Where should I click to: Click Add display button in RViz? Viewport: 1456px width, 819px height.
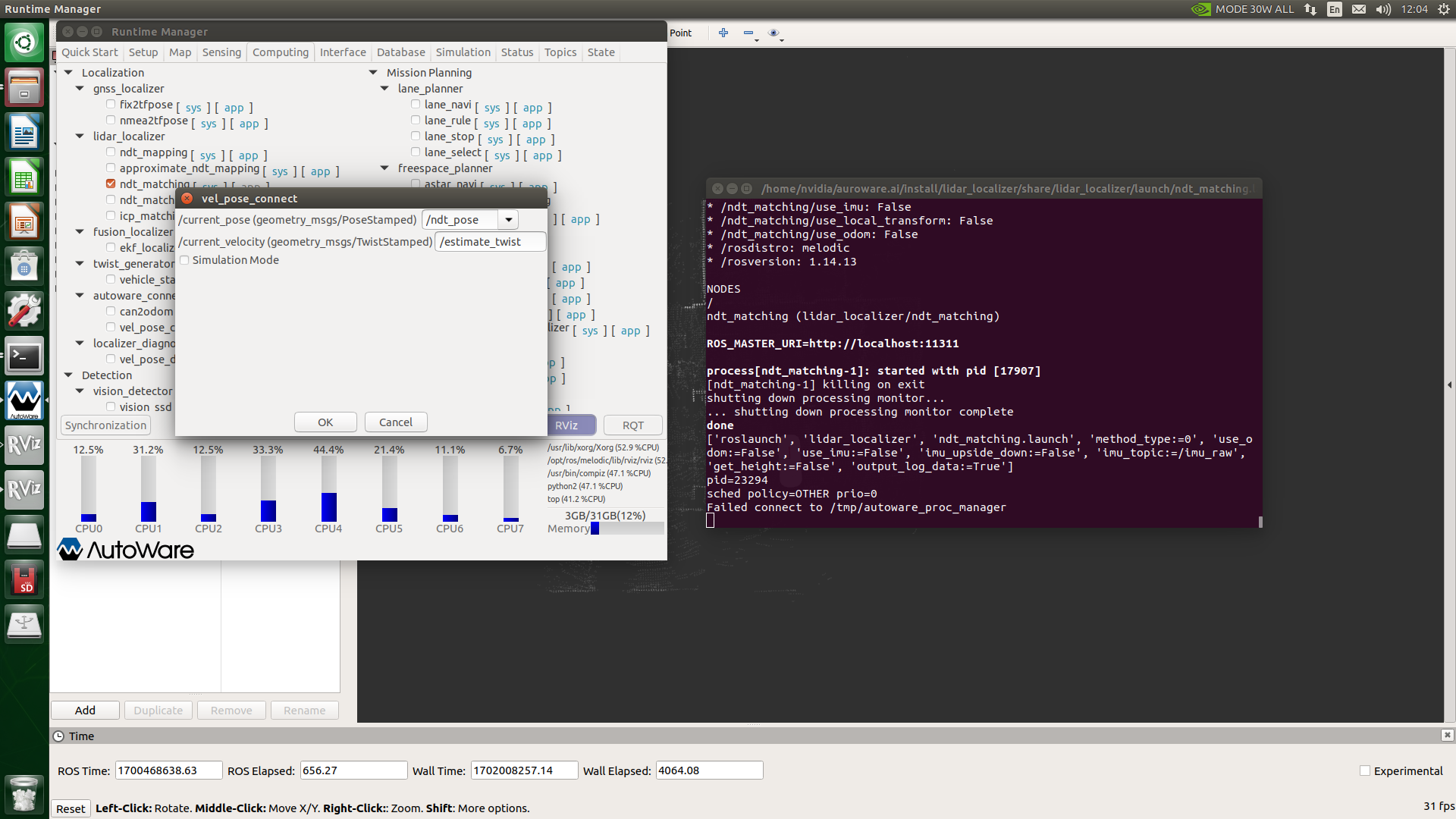click(x=85, y=711)
